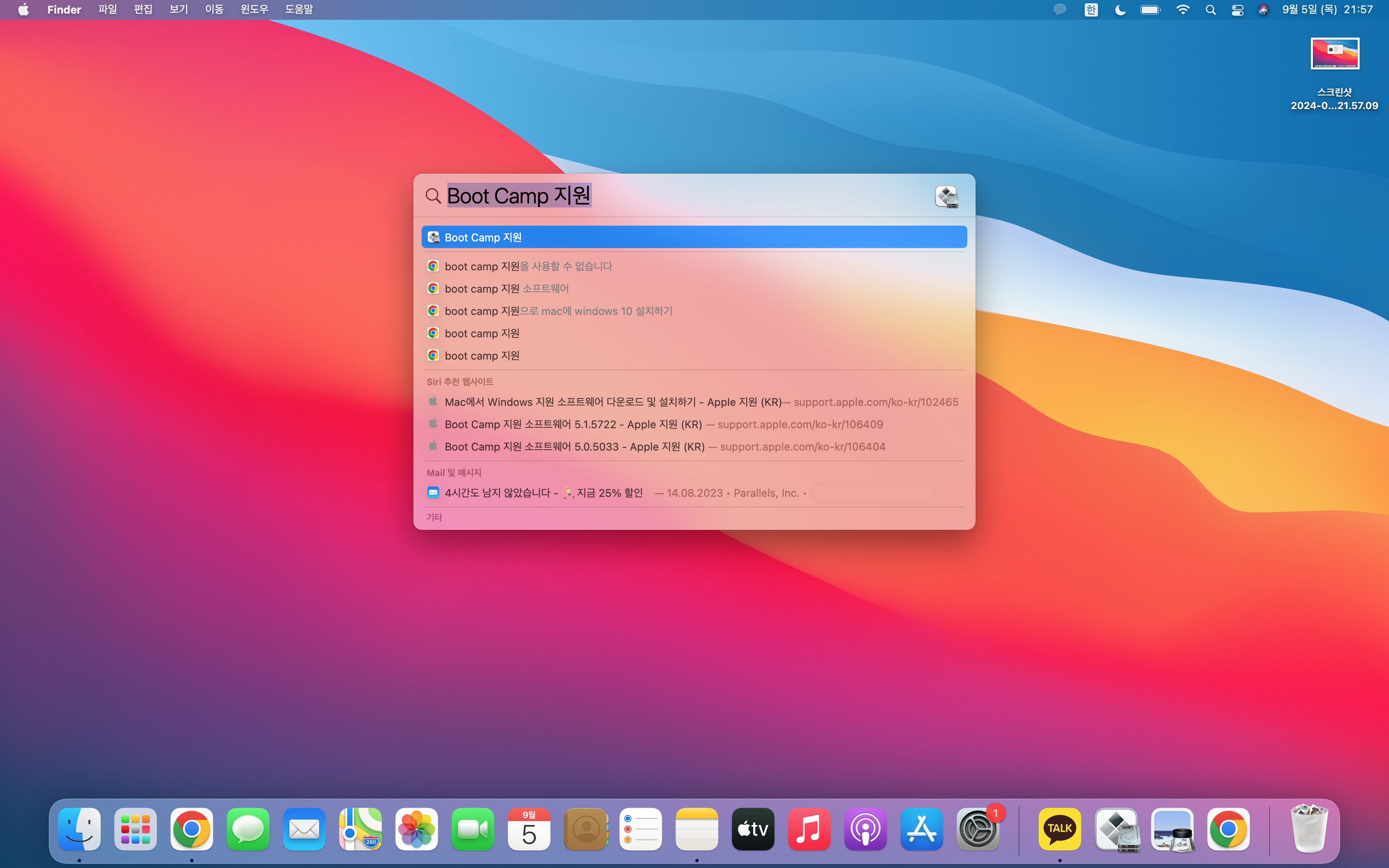This screenshot has height=868, width=1389.
Task: Click the KakaoTalk speech bubble menu icon
Action: click(1060, 10)
